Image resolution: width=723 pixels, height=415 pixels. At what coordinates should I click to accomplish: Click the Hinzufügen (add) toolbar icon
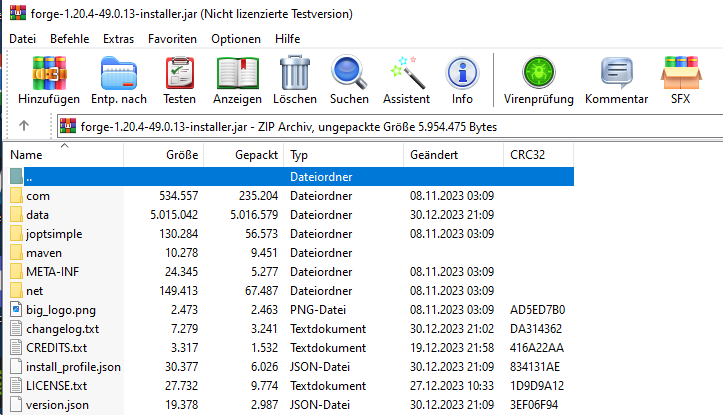(49, 73)
